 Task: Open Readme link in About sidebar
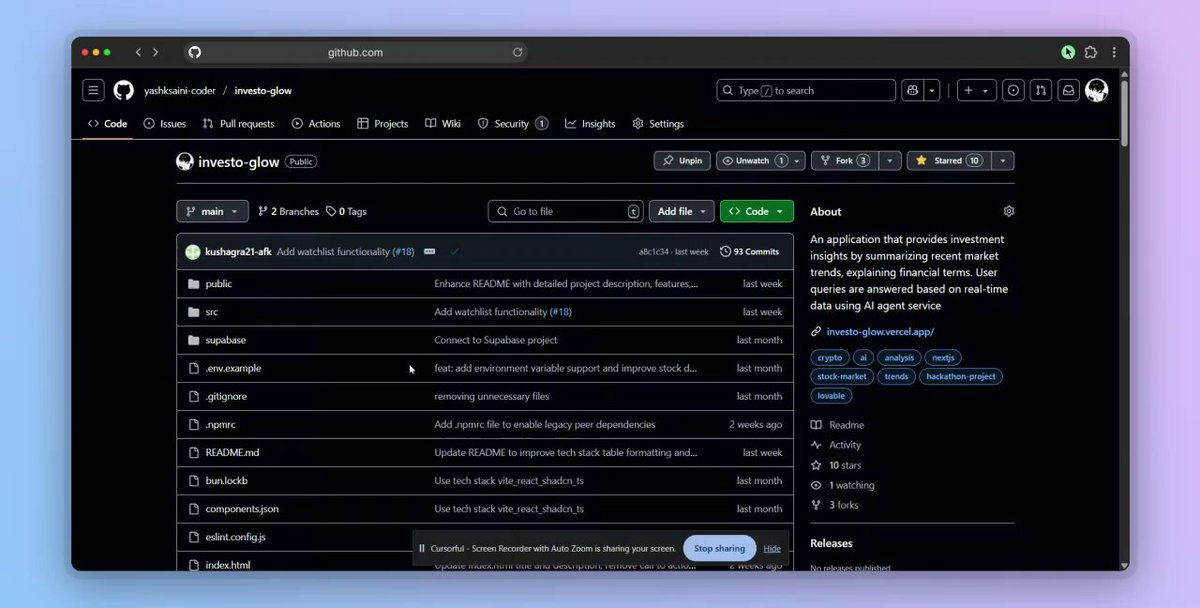pos(838,425)
